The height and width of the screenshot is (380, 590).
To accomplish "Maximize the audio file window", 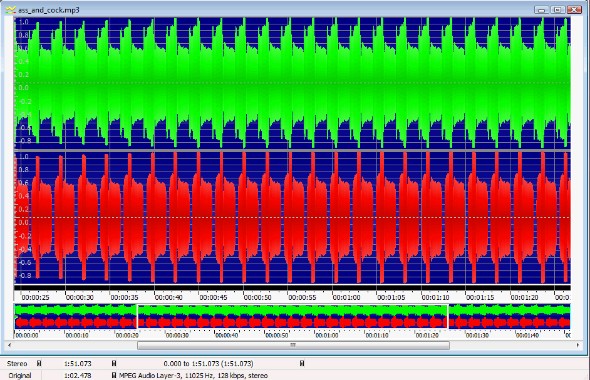I will coord(558,10).
